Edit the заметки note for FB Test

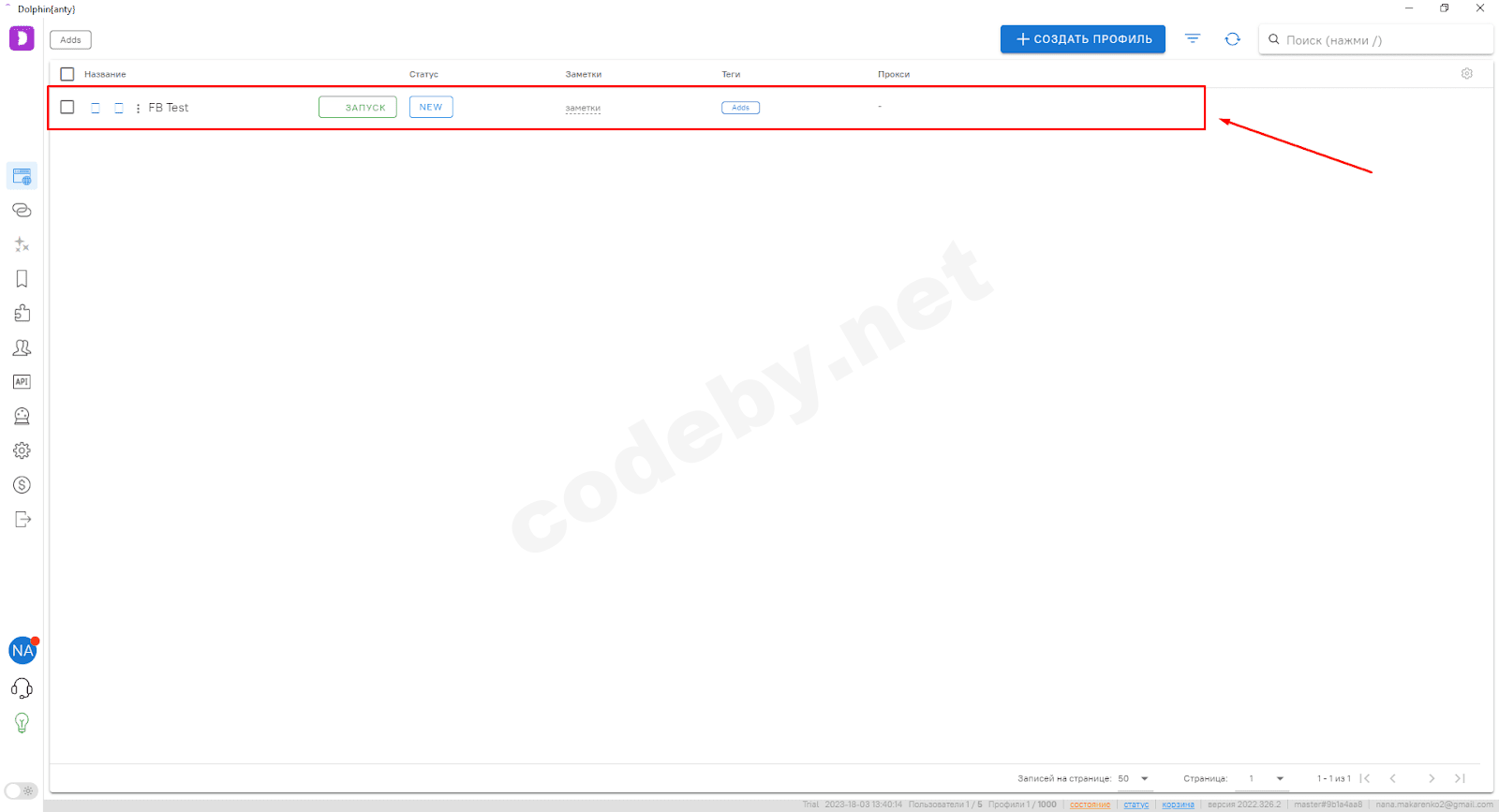click(x=583, y=108)
